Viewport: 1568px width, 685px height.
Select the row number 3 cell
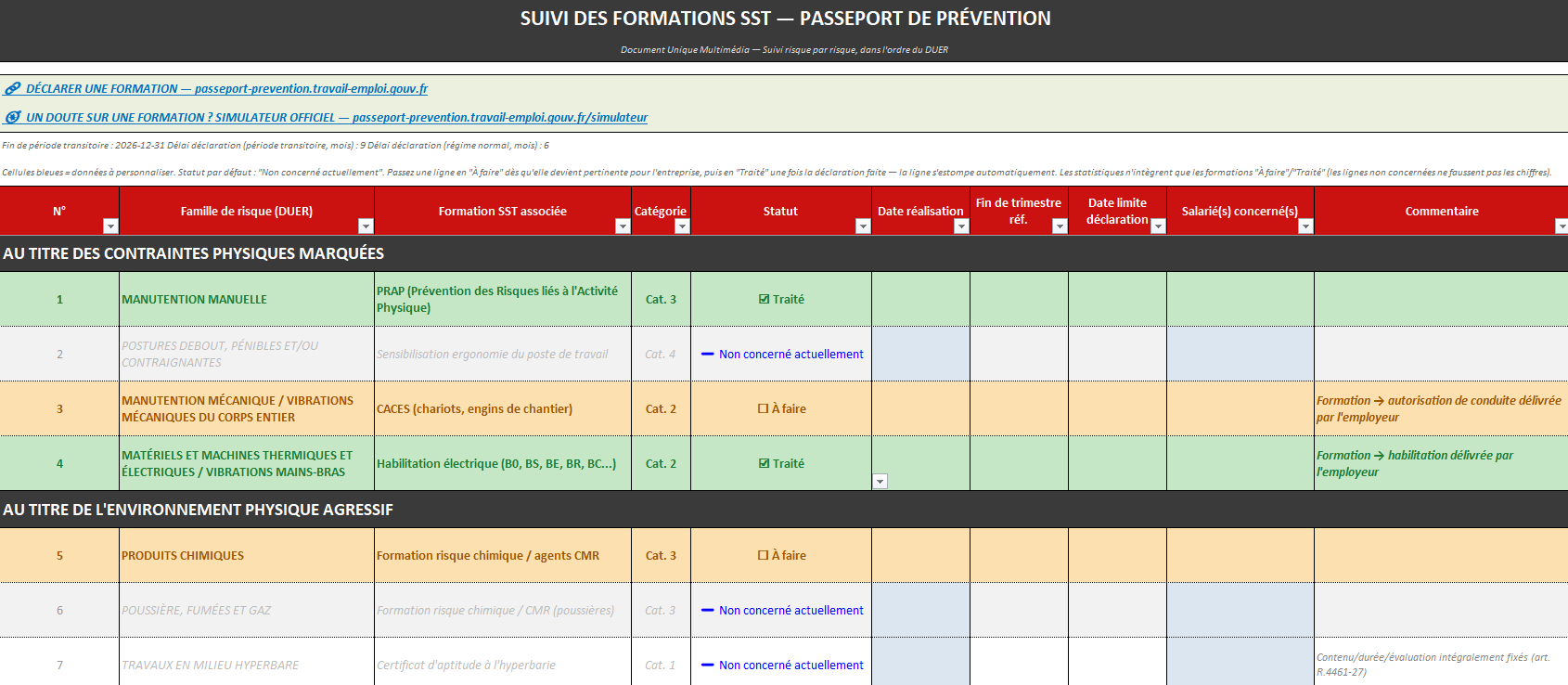click(x=59, y=408)
